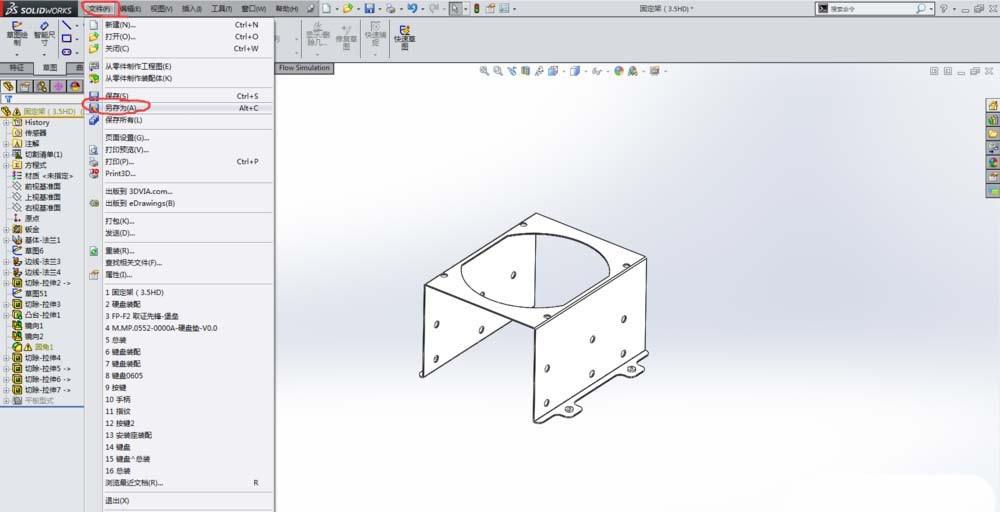Expand the 凸台-拉伸1 feature node
This screenshot has height=512, width=1000.
(x=6, y=315)
